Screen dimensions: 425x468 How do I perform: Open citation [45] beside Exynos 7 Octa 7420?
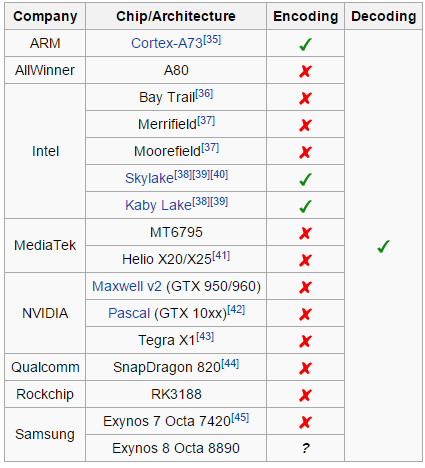[x=240, y=418]
